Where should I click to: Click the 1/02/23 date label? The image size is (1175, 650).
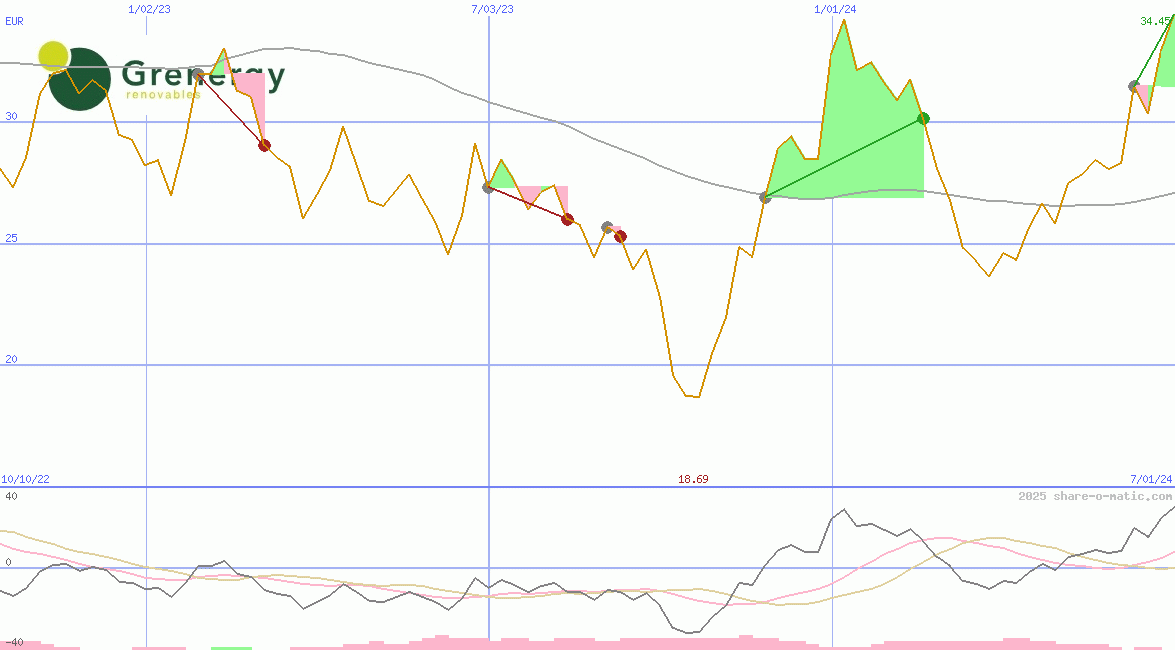[x=151, y=9]
